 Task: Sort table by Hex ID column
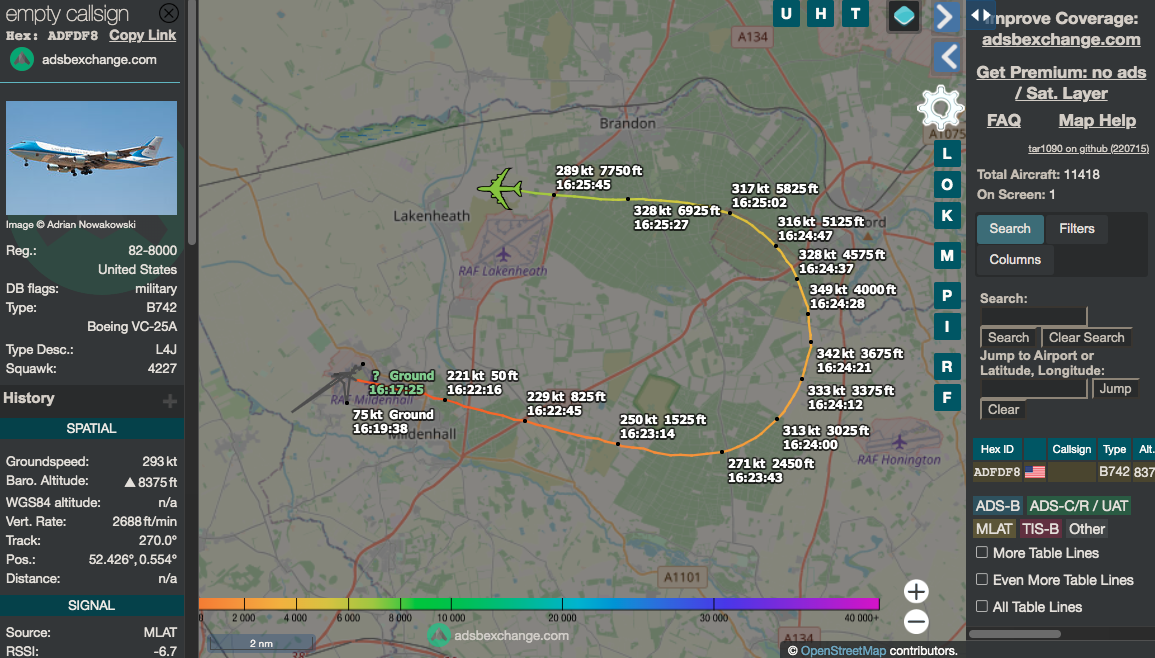[x=997, y=449]
